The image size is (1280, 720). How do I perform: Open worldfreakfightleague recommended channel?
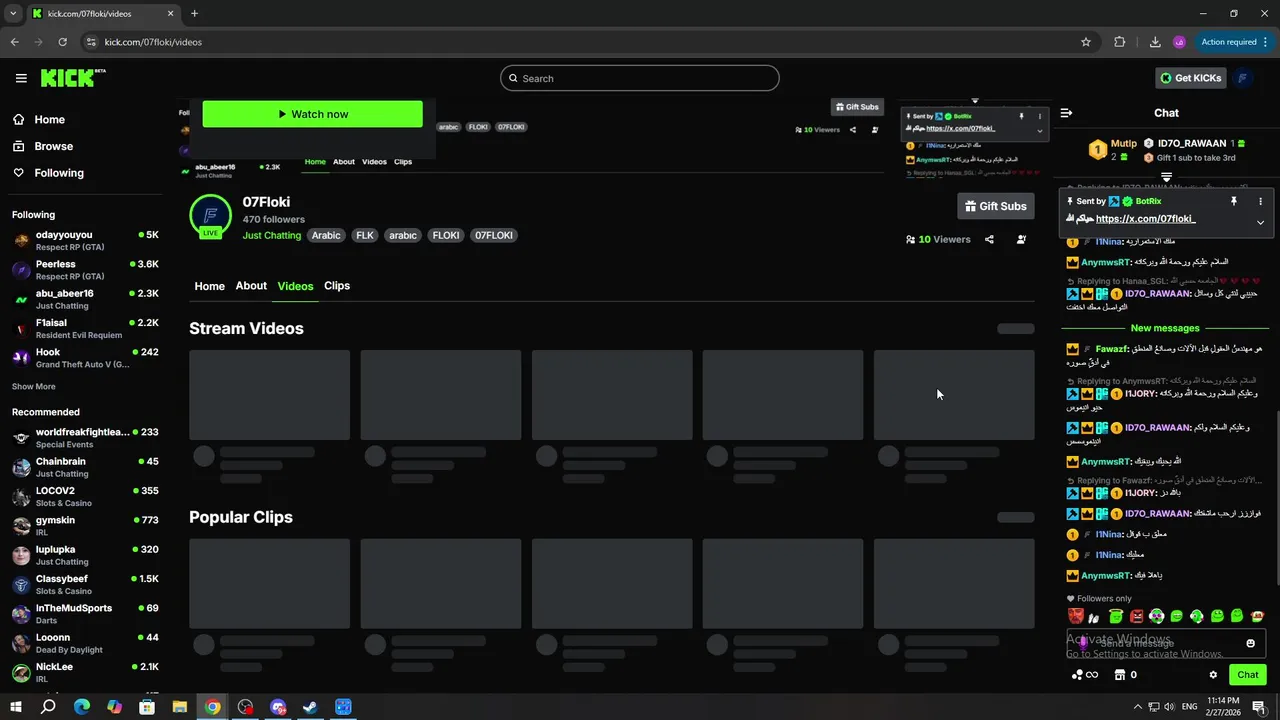(85, 438)
